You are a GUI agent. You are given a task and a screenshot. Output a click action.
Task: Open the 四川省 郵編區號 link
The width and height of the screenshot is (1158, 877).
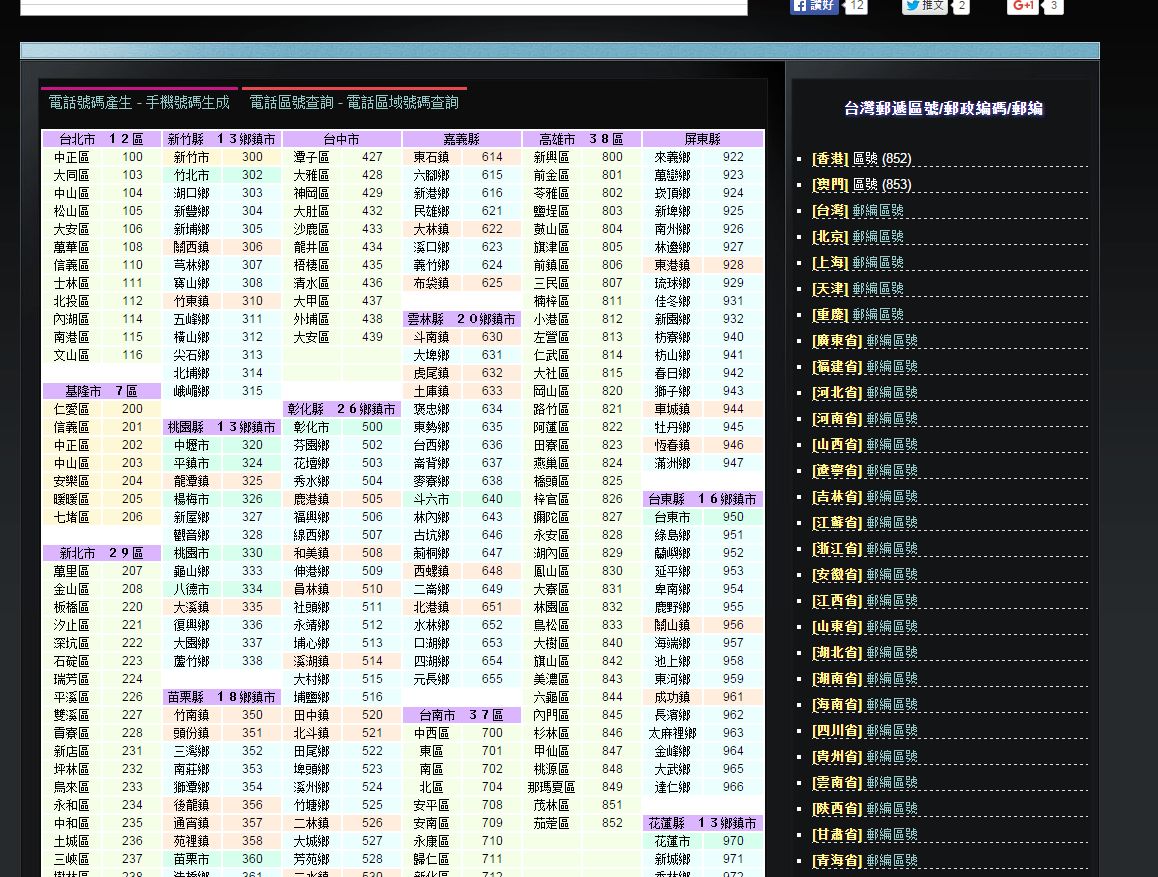point(865,731)
